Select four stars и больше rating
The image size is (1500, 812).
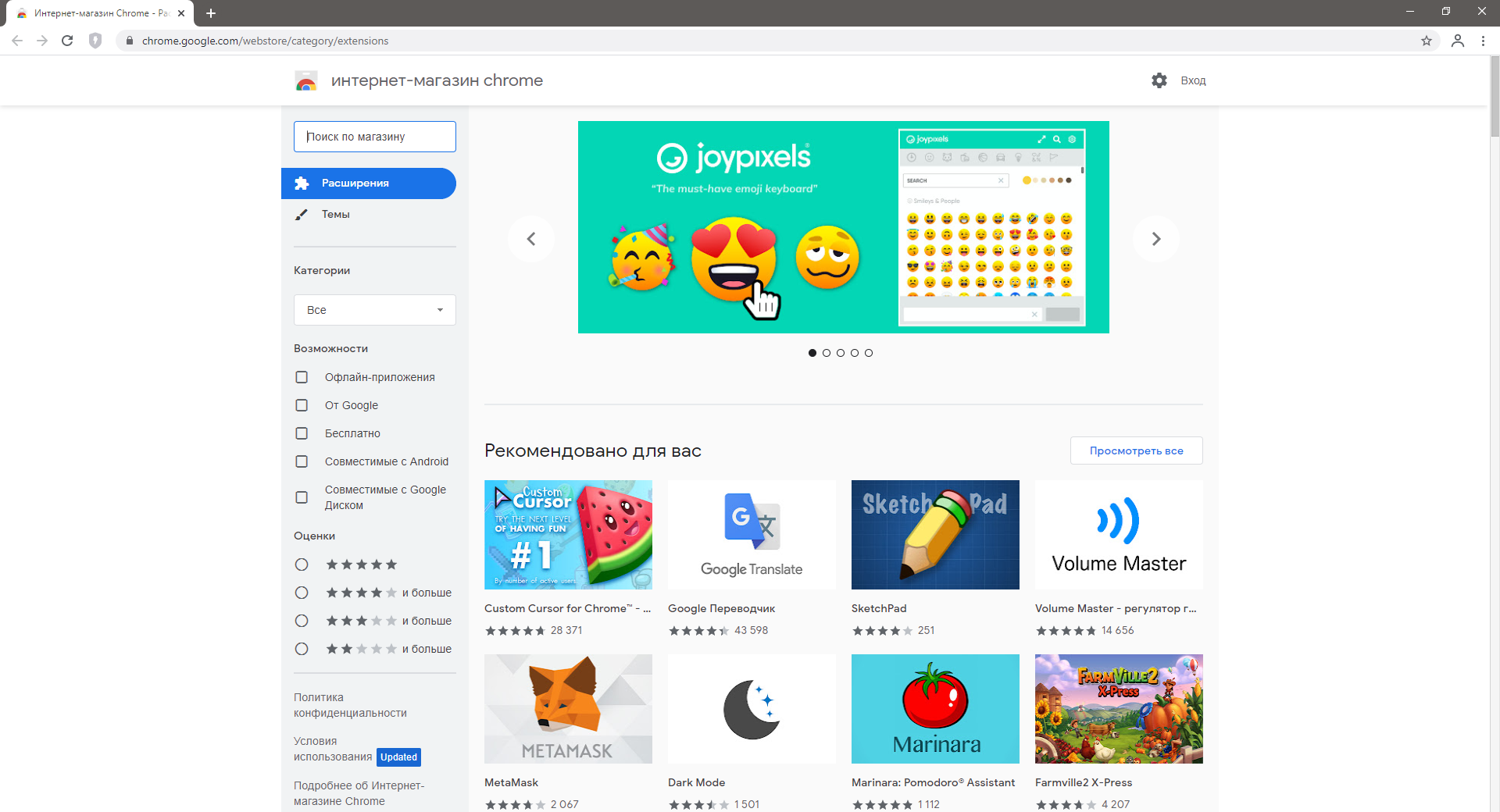[302, 593]
